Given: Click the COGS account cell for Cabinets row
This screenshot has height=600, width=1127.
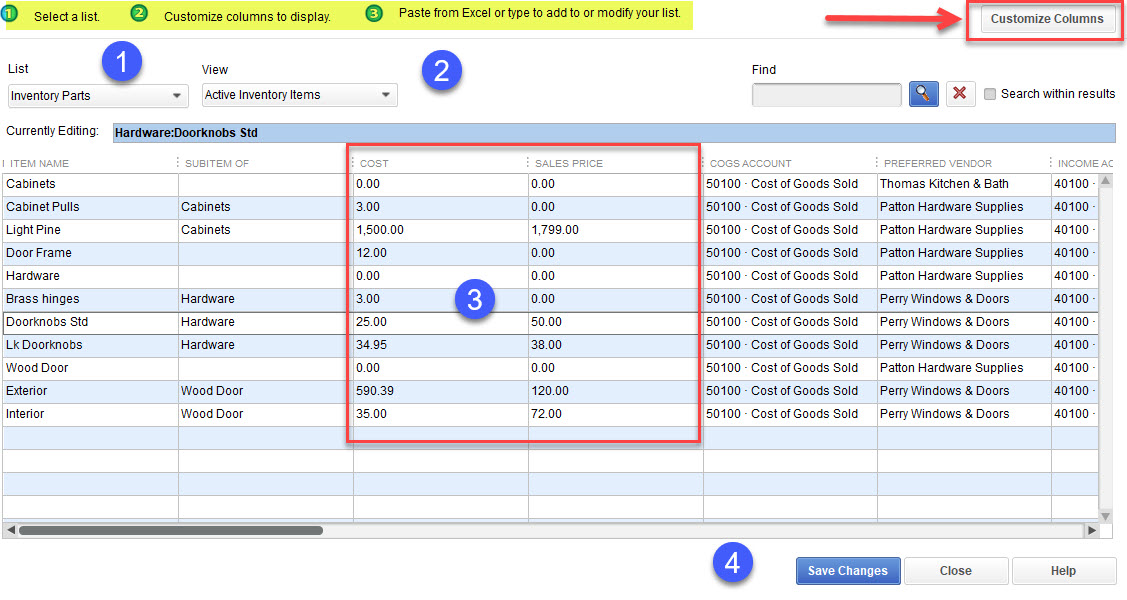Looking at the screenshot, I should 790,184.
